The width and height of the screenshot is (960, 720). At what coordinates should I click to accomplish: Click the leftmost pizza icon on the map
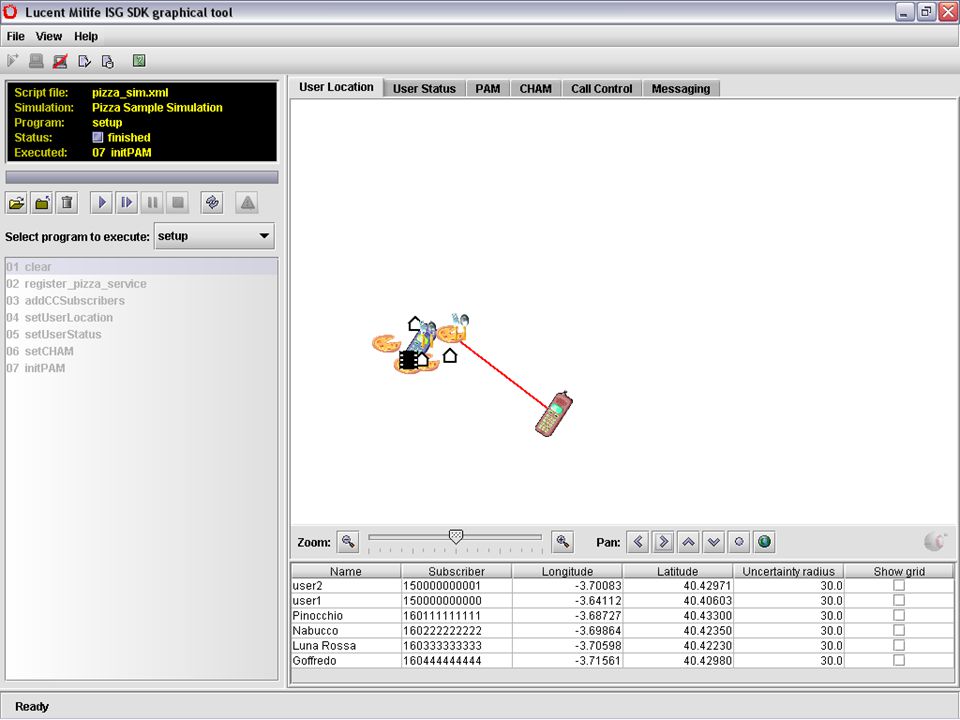tap(386, 343)
